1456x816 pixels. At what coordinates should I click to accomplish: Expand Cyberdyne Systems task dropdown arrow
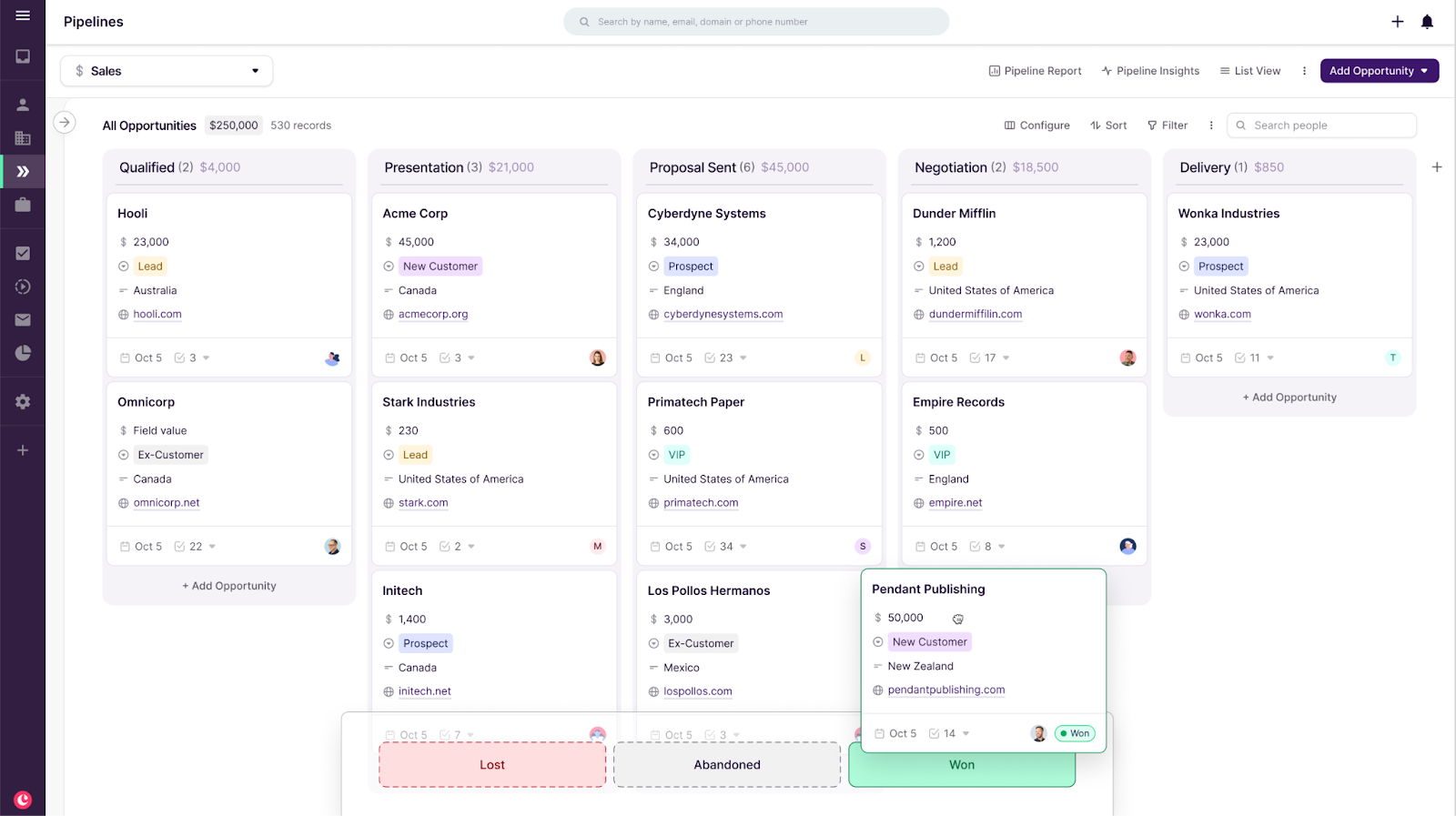coord(743,358)
